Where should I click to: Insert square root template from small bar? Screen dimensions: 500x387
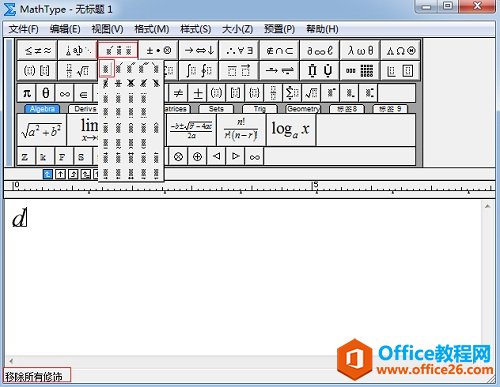(311, 93)
